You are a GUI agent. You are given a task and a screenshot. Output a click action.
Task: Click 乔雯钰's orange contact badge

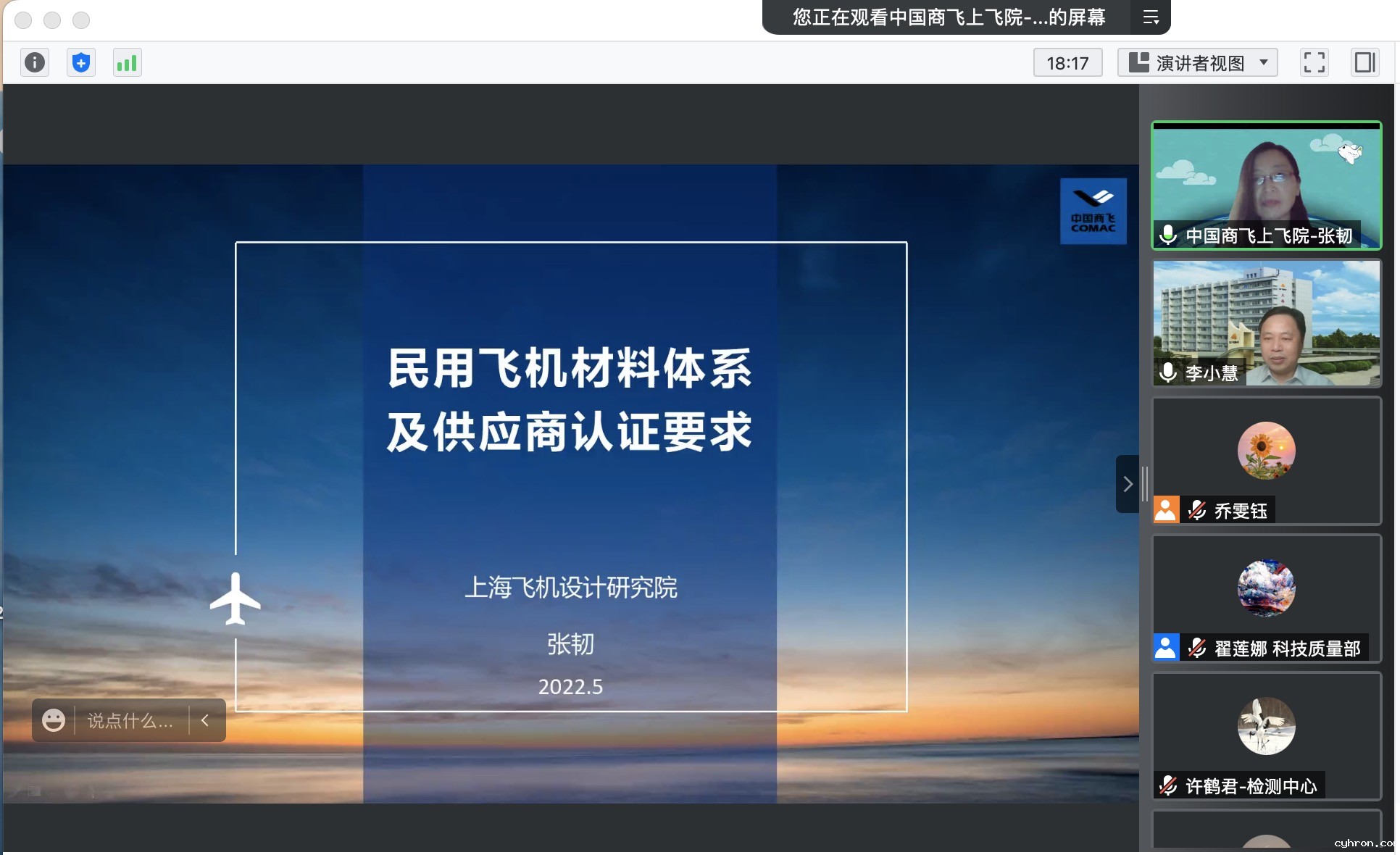click(1165, 509)
